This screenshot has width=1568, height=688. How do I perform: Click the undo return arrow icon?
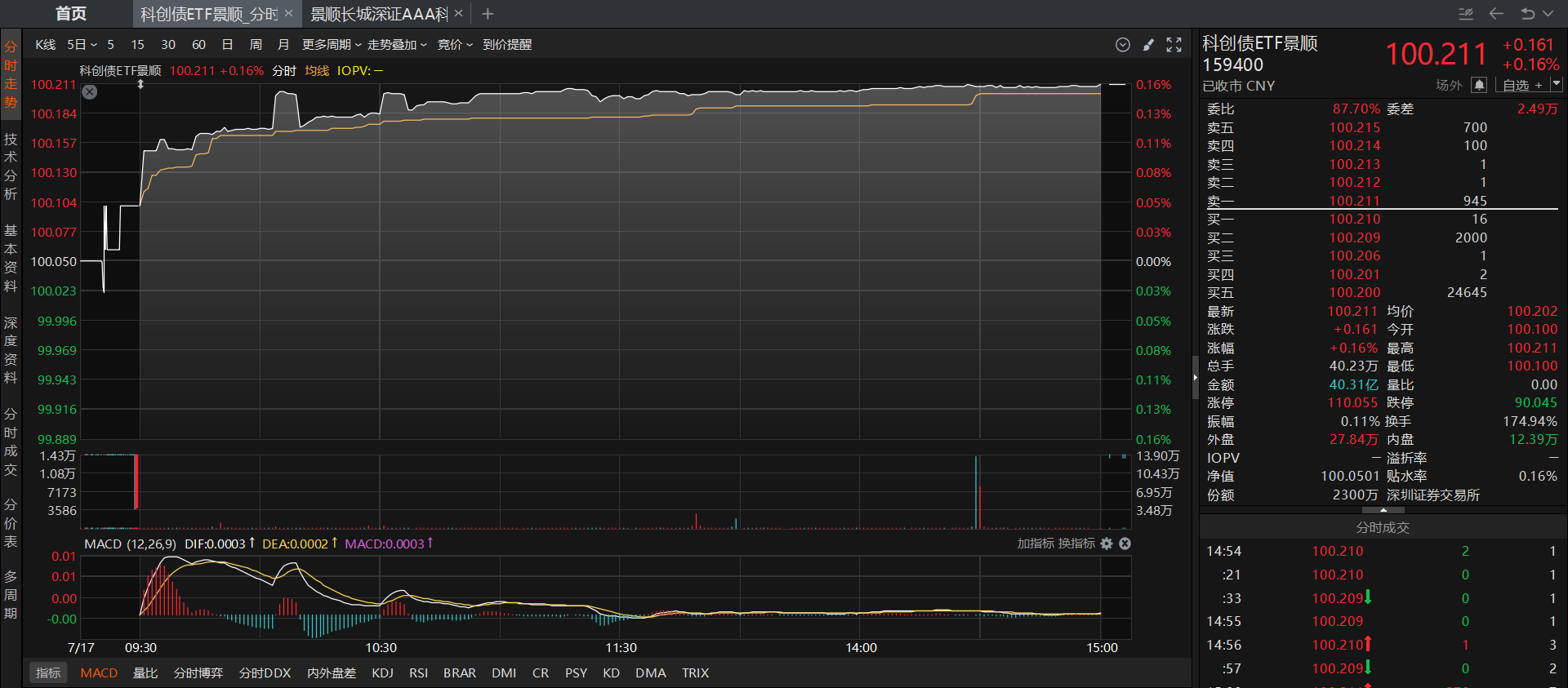(1527, 14)
